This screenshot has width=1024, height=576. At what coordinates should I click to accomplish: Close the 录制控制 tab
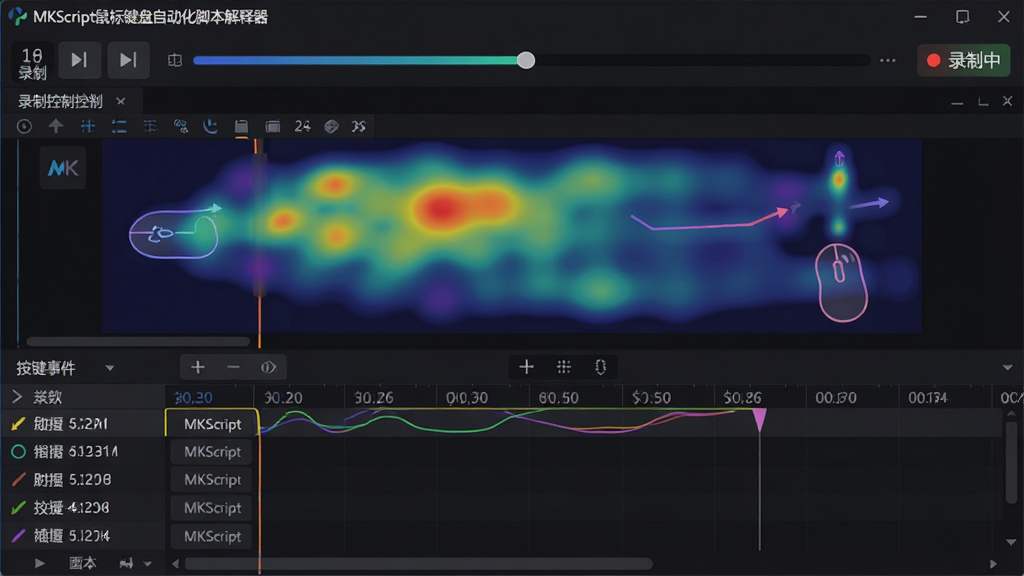pyautogui.click(x=120, y=101)
